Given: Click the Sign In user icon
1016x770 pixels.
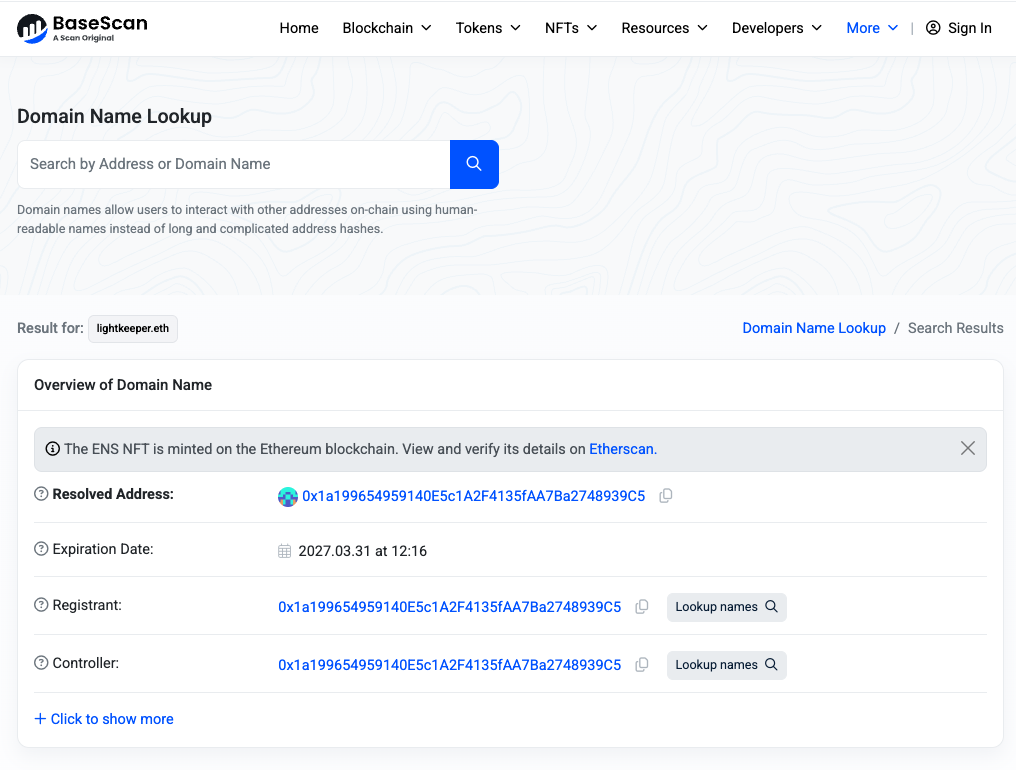Looking at the screenshot, I should coord(933,28).
